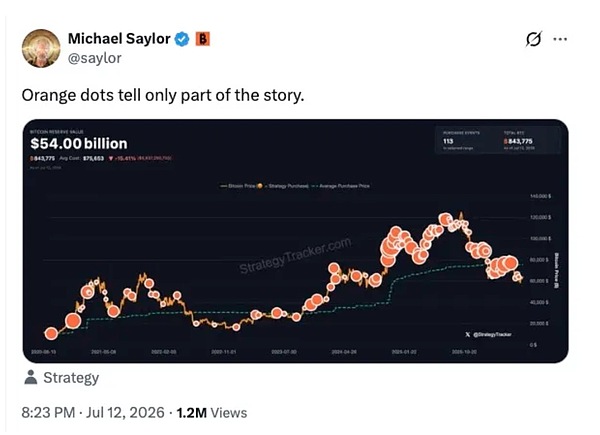The image size is (600, 435).
Task: Click the tweet text about orange dots
Action: pyautogui.click(x=163, y=95)
